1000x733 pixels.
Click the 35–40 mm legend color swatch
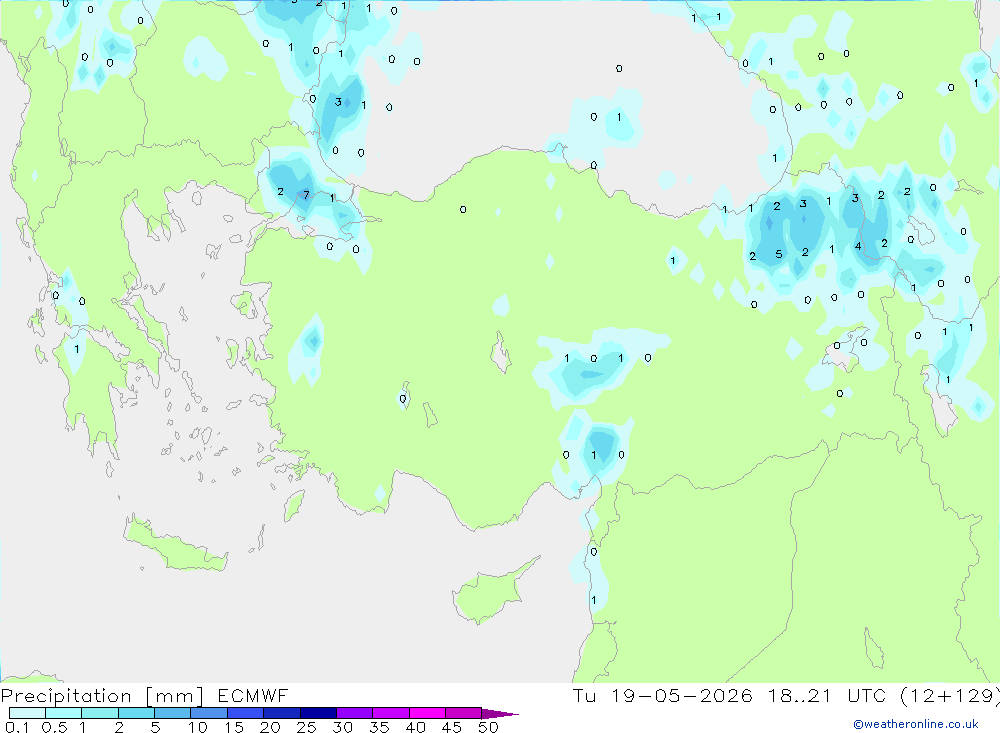(390, 713)
